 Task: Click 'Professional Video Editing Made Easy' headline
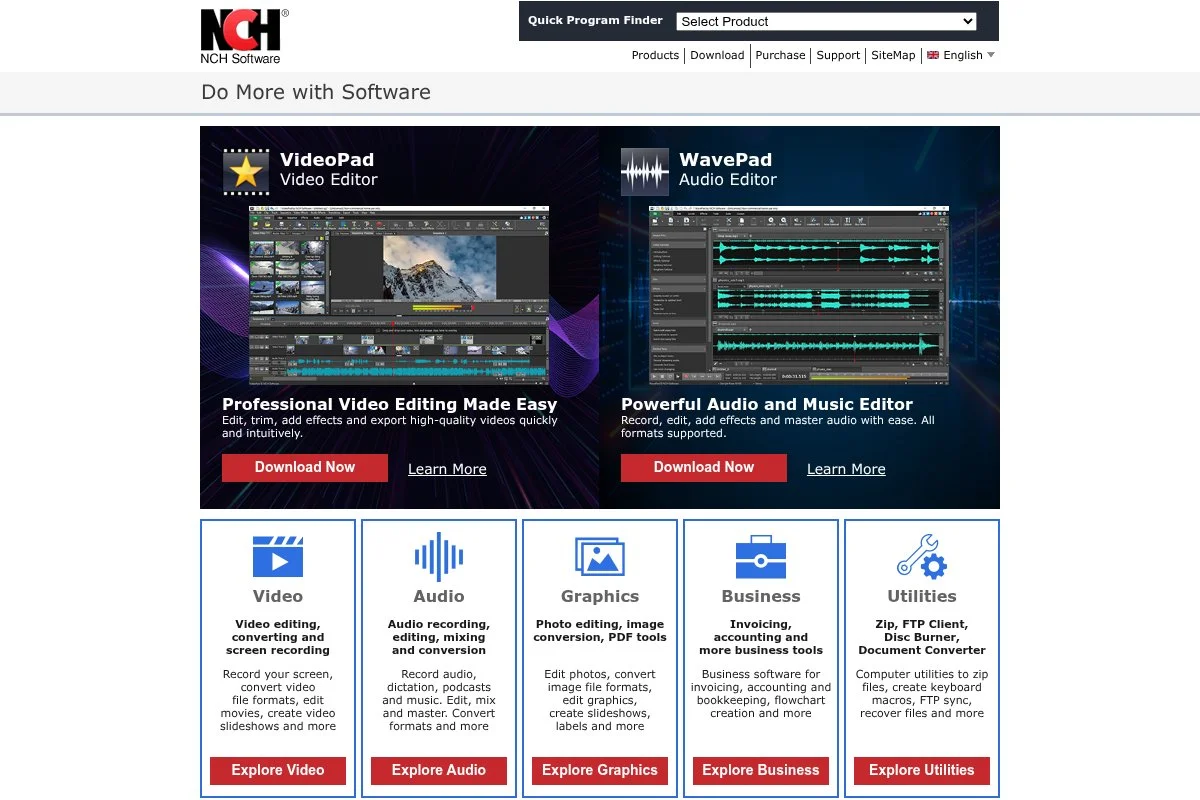pos(390,404)
